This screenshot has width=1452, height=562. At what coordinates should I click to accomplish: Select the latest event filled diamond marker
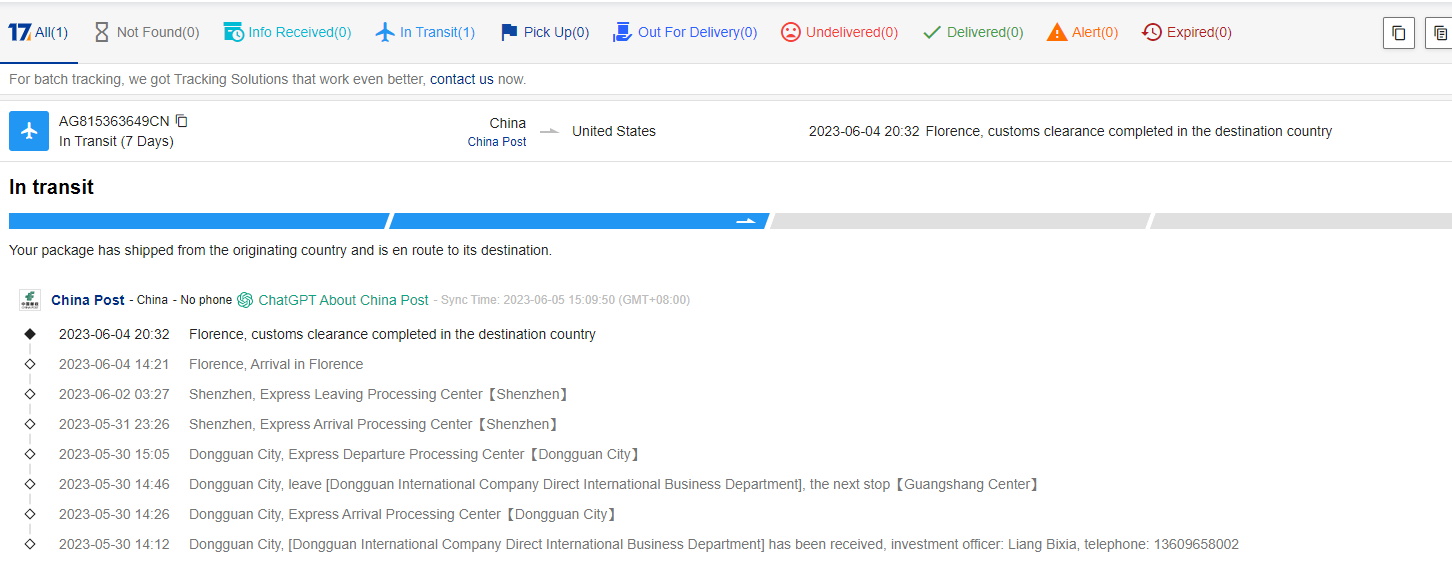(x=30, y=334)
